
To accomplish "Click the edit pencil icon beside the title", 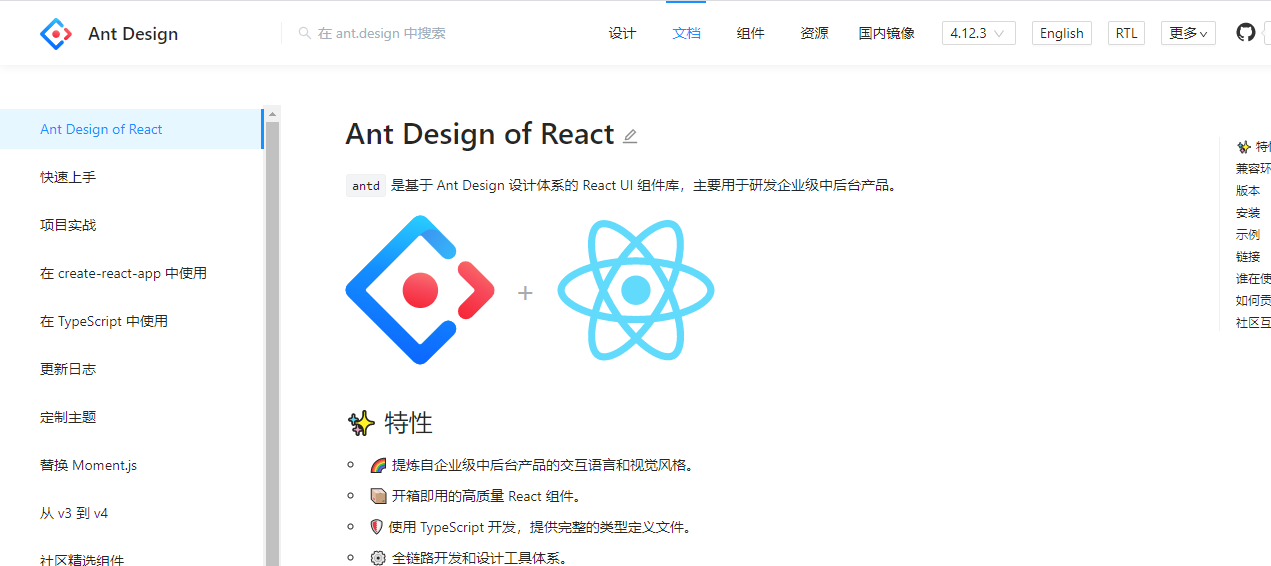I will click(x=630, y=136).
